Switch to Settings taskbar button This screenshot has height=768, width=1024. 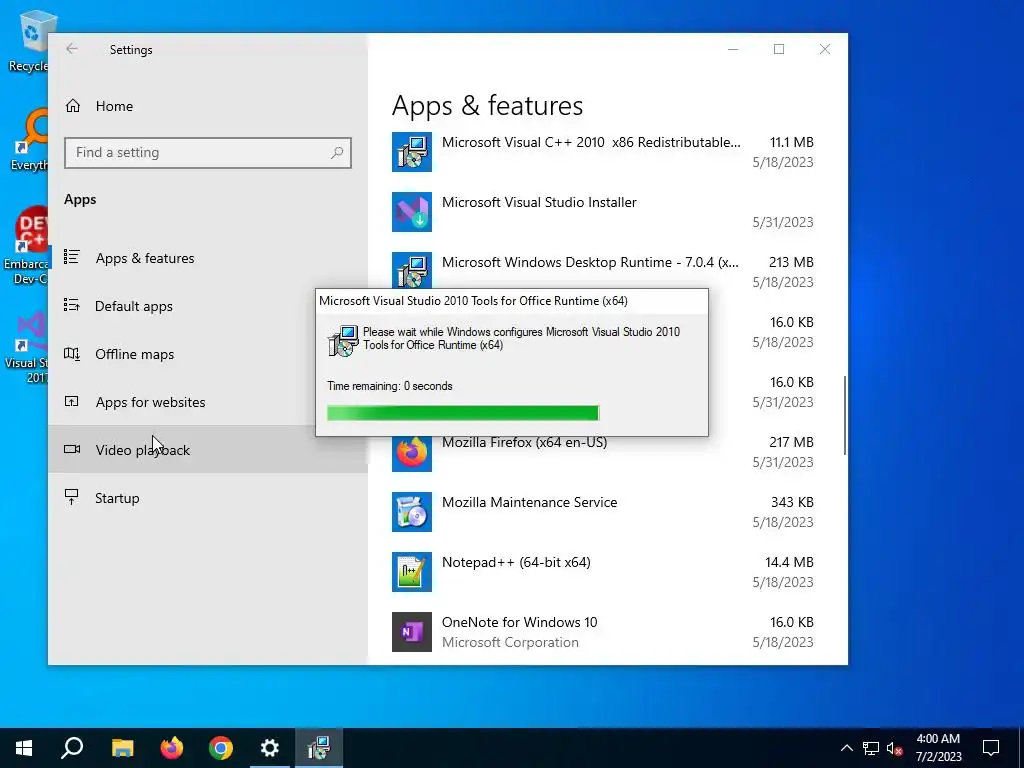tap(270, 748)
